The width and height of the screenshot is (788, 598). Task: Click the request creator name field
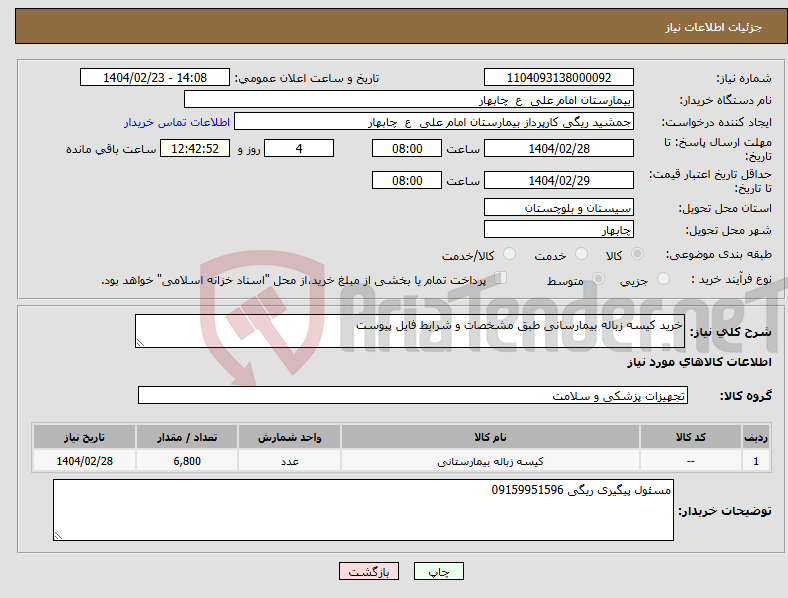click(x=434, y=122)
